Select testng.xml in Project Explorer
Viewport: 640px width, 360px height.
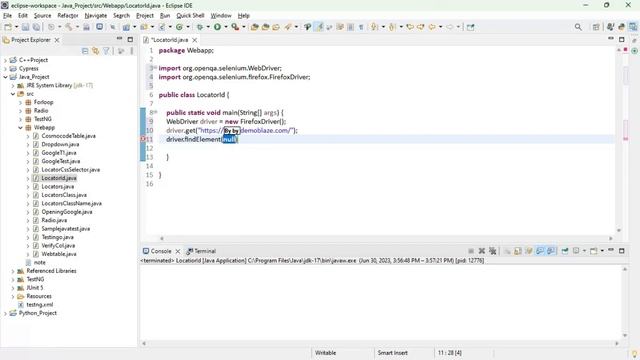pyautogui.click(x=40, y=305)
